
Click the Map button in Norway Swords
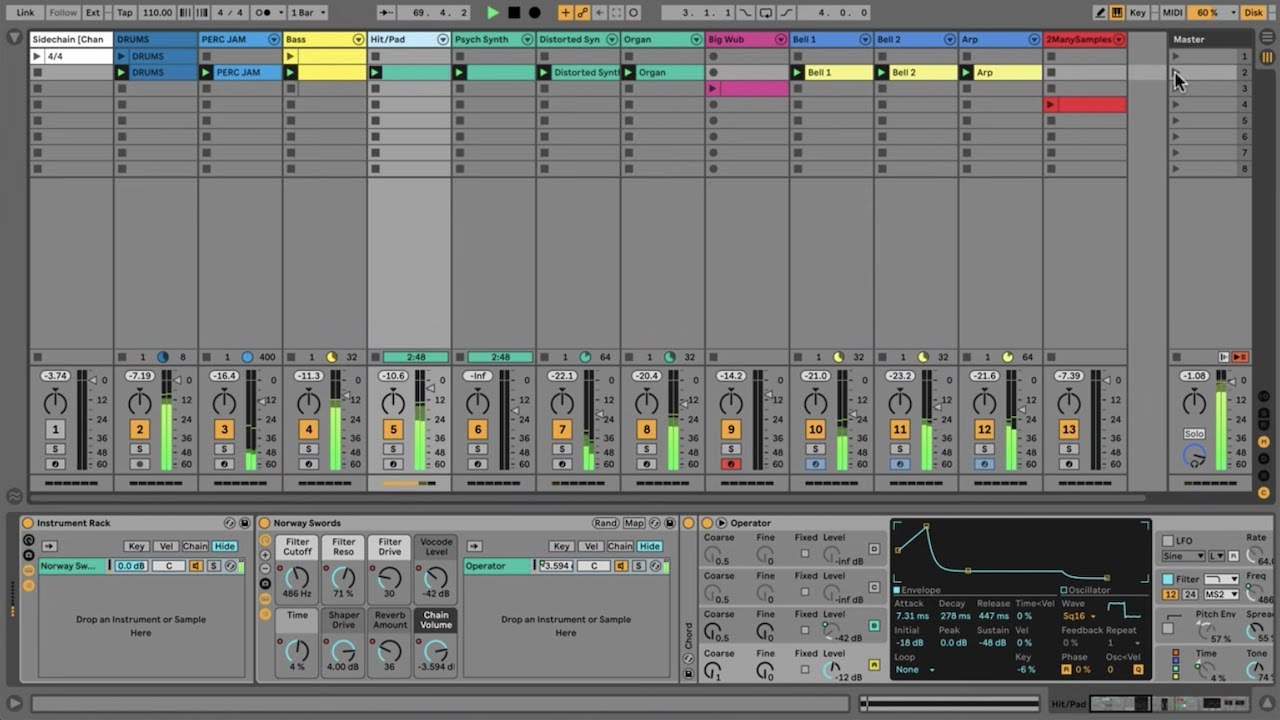[x=634, y=523]
